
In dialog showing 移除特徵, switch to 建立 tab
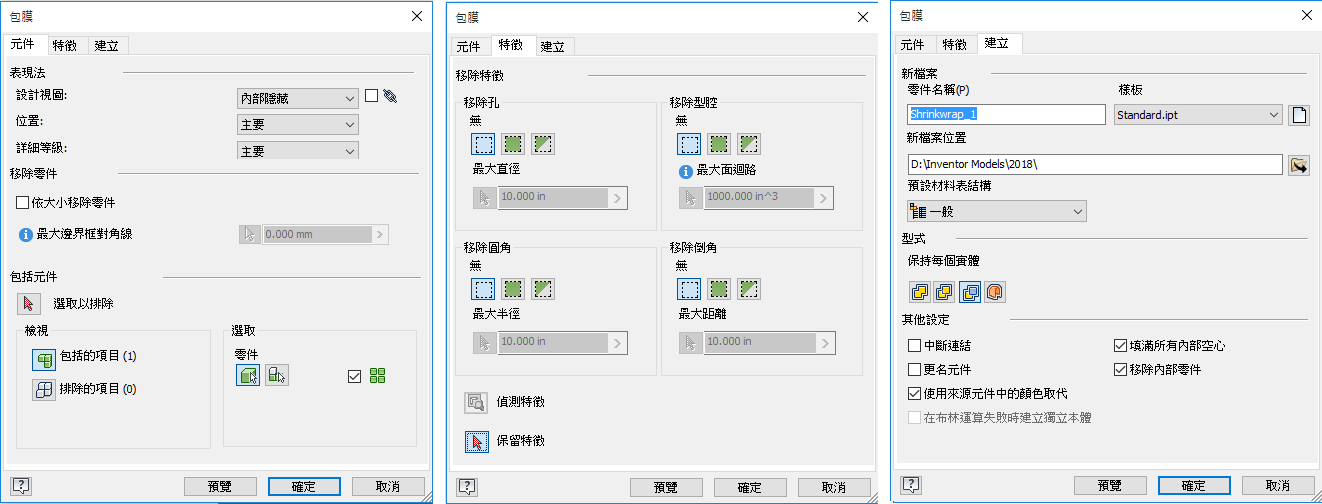552,46
